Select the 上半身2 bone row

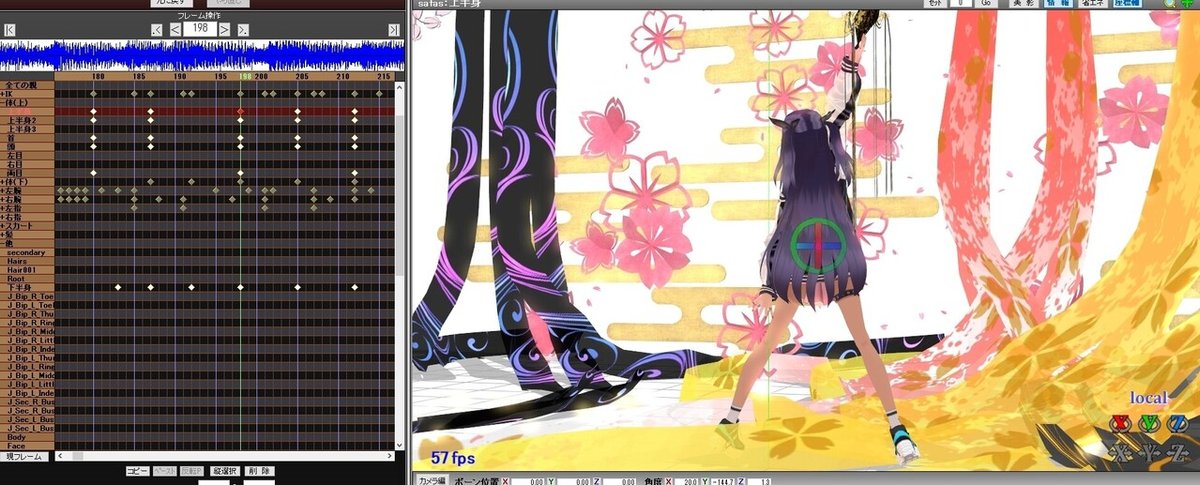pos(27,120)
